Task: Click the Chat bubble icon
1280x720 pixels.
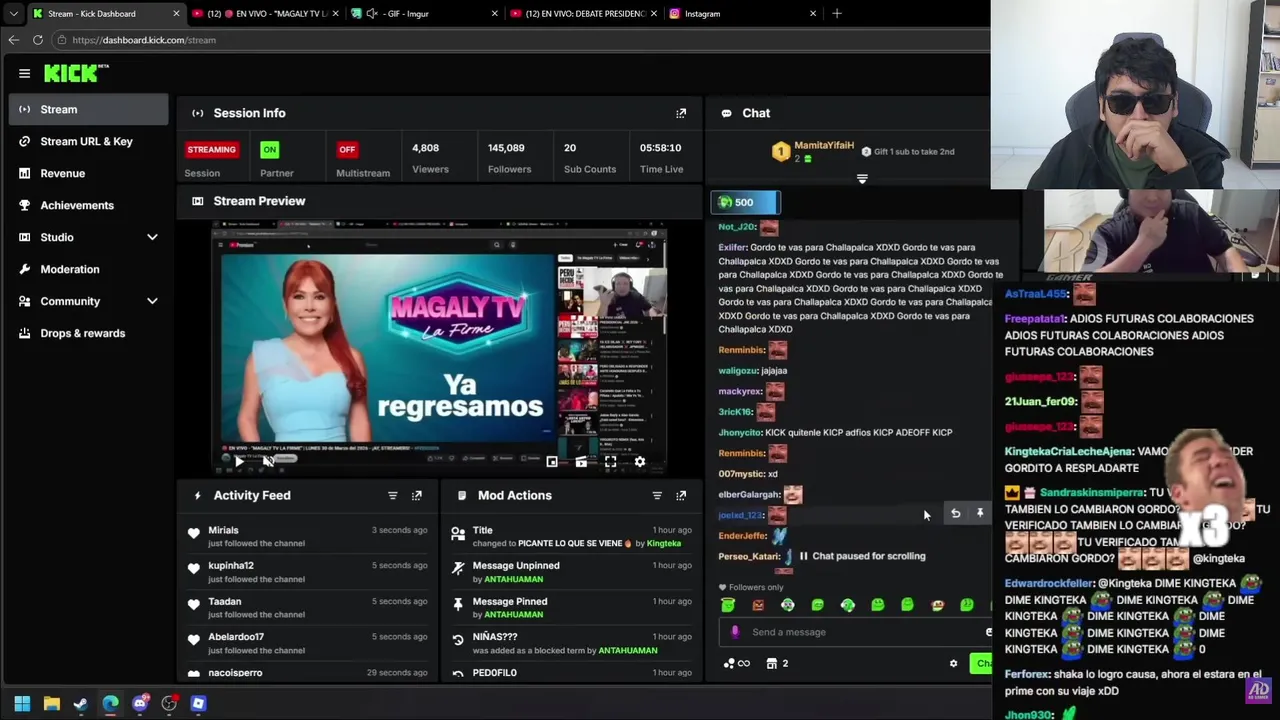Action: [726, 113]
